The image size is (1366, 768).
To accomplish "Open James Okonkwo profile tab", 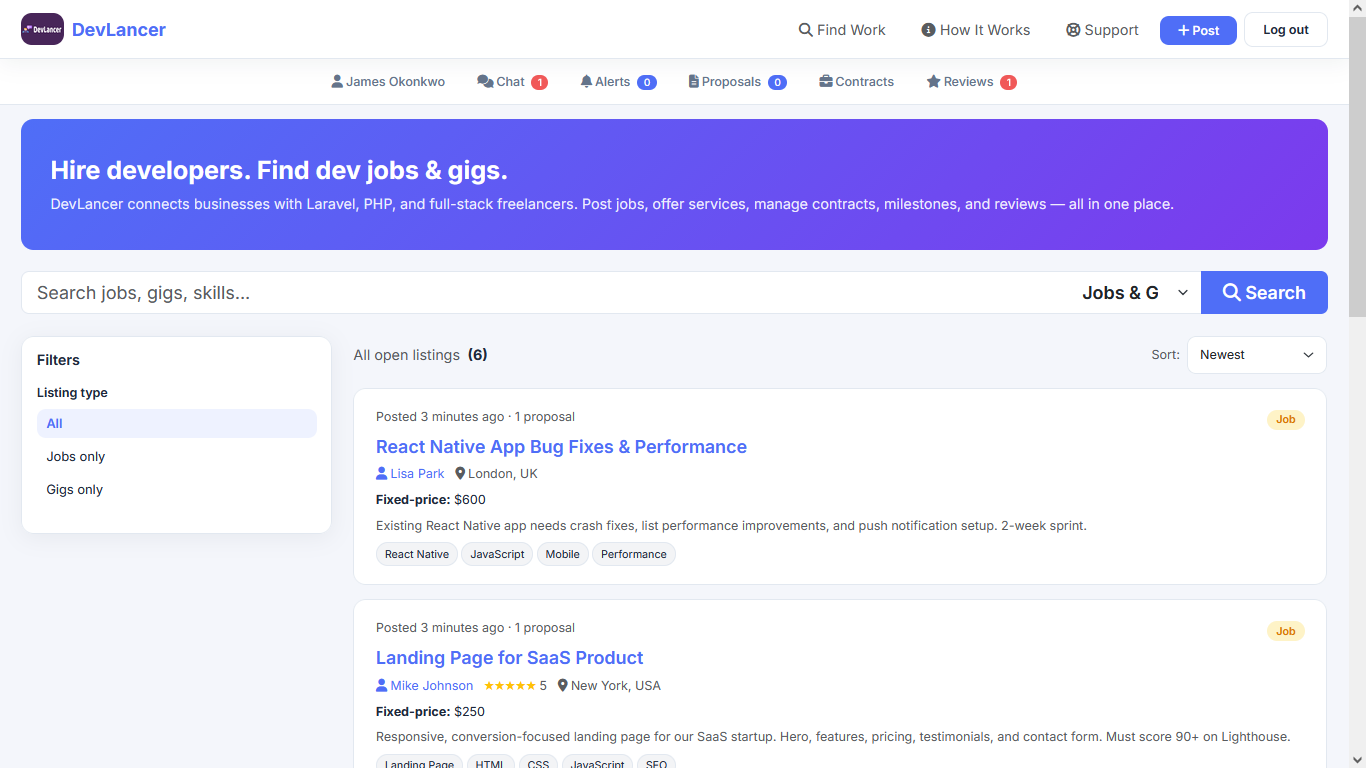I will [388, 82].
